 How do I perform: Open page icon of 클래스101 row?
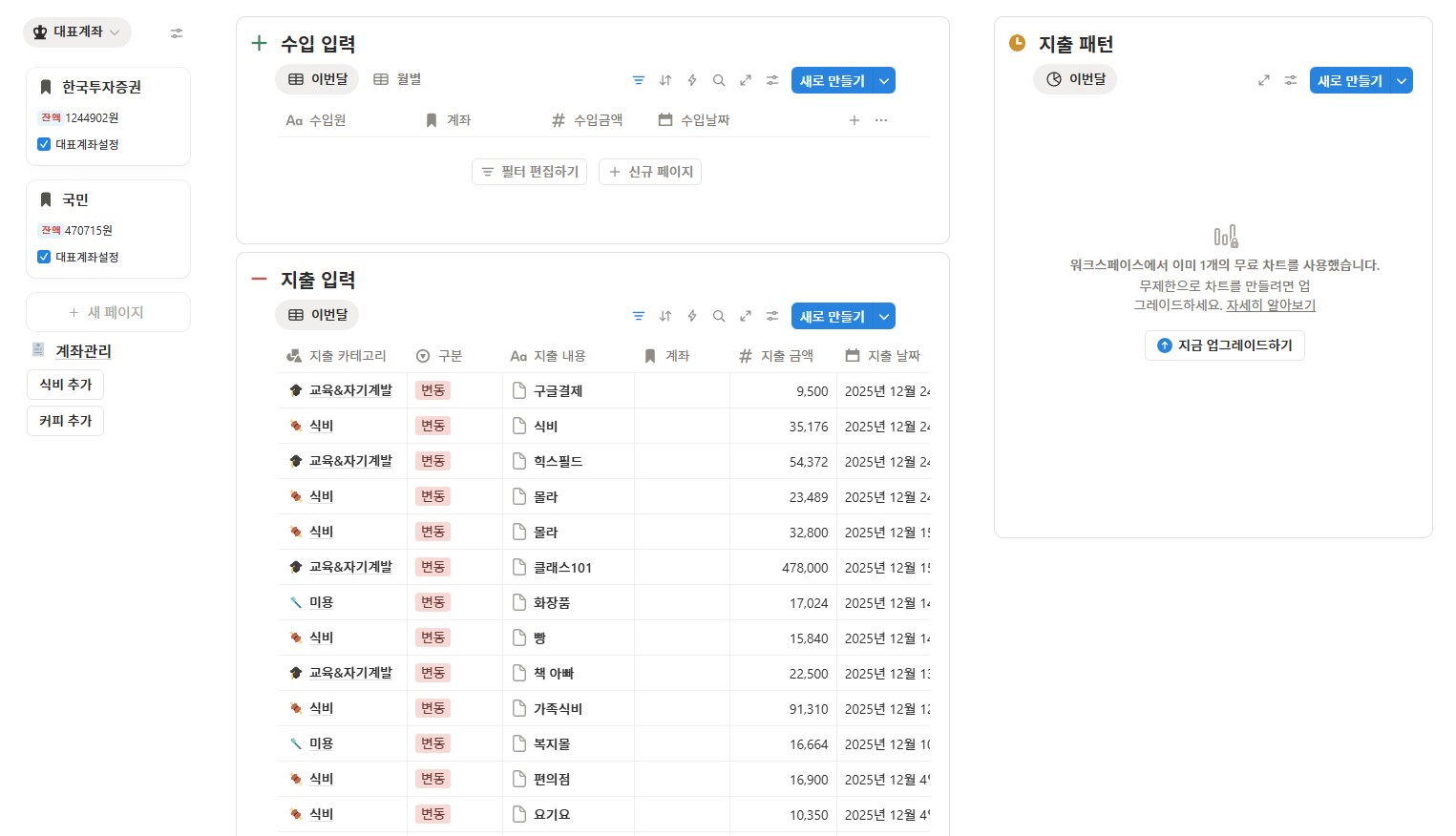(519, 567)
